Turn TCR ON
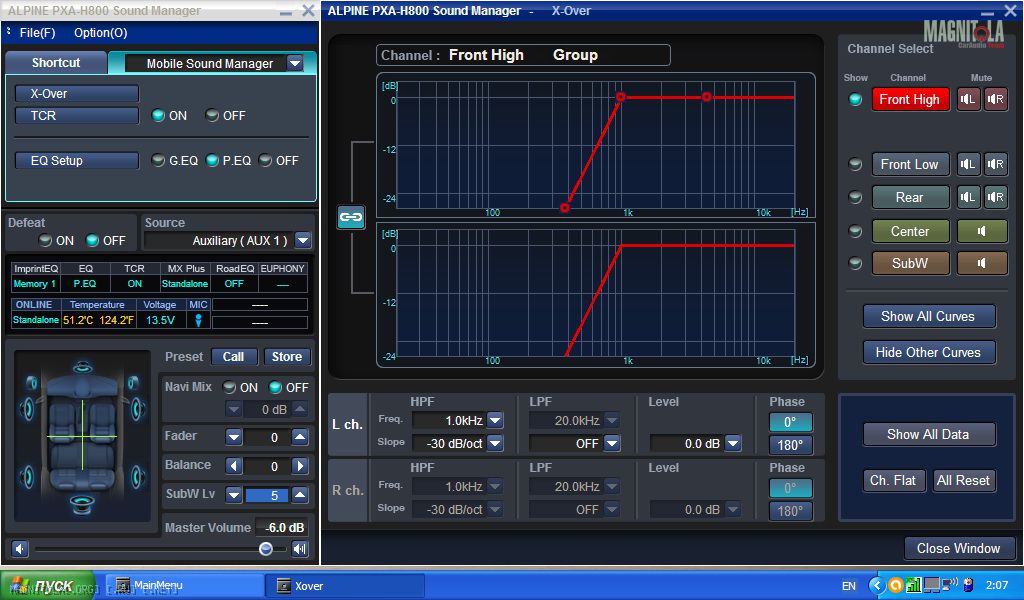1024x600 pixels. click(x=159, y=116)
